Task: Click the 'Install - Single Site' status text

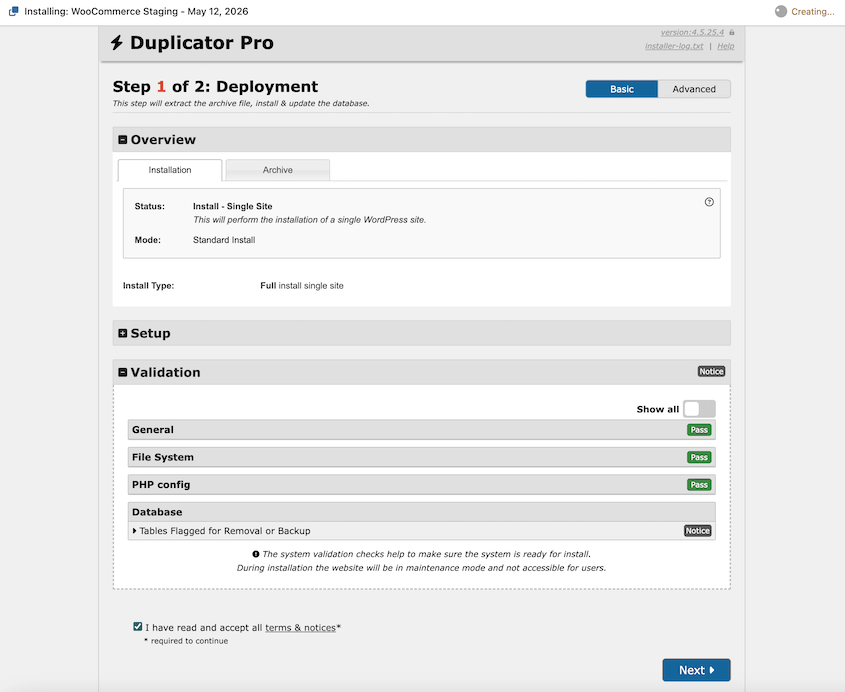Action: [x=233, y=206]
